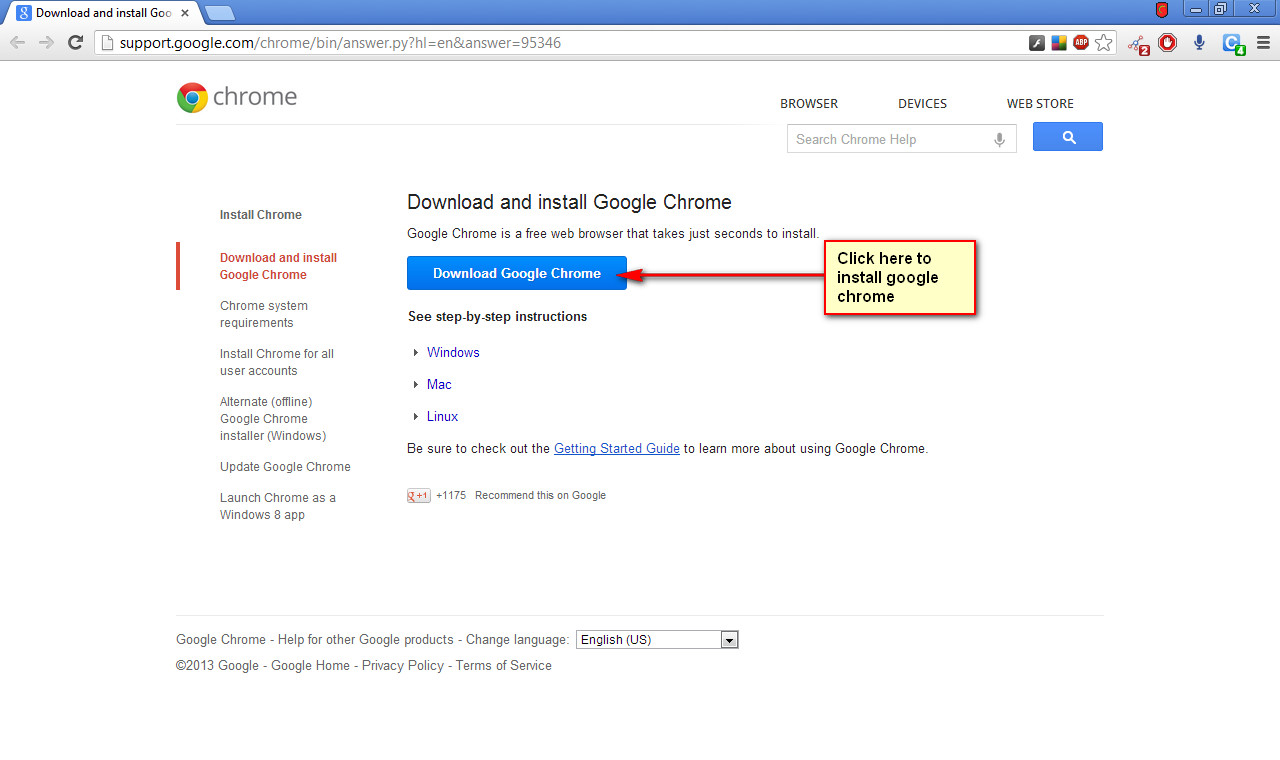Click the red stop-hand extension icon
The height and width of the screenshot is (760, 1280).
pyautogui.click(x=1168, y=43)
